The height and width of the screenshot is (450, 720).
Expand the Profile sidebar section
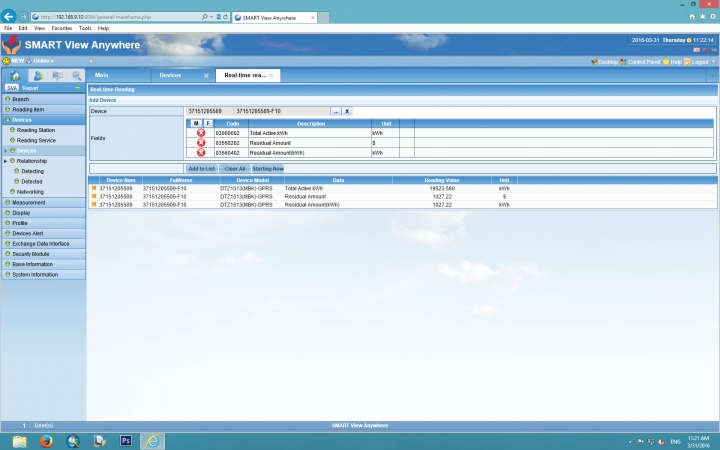44,223
